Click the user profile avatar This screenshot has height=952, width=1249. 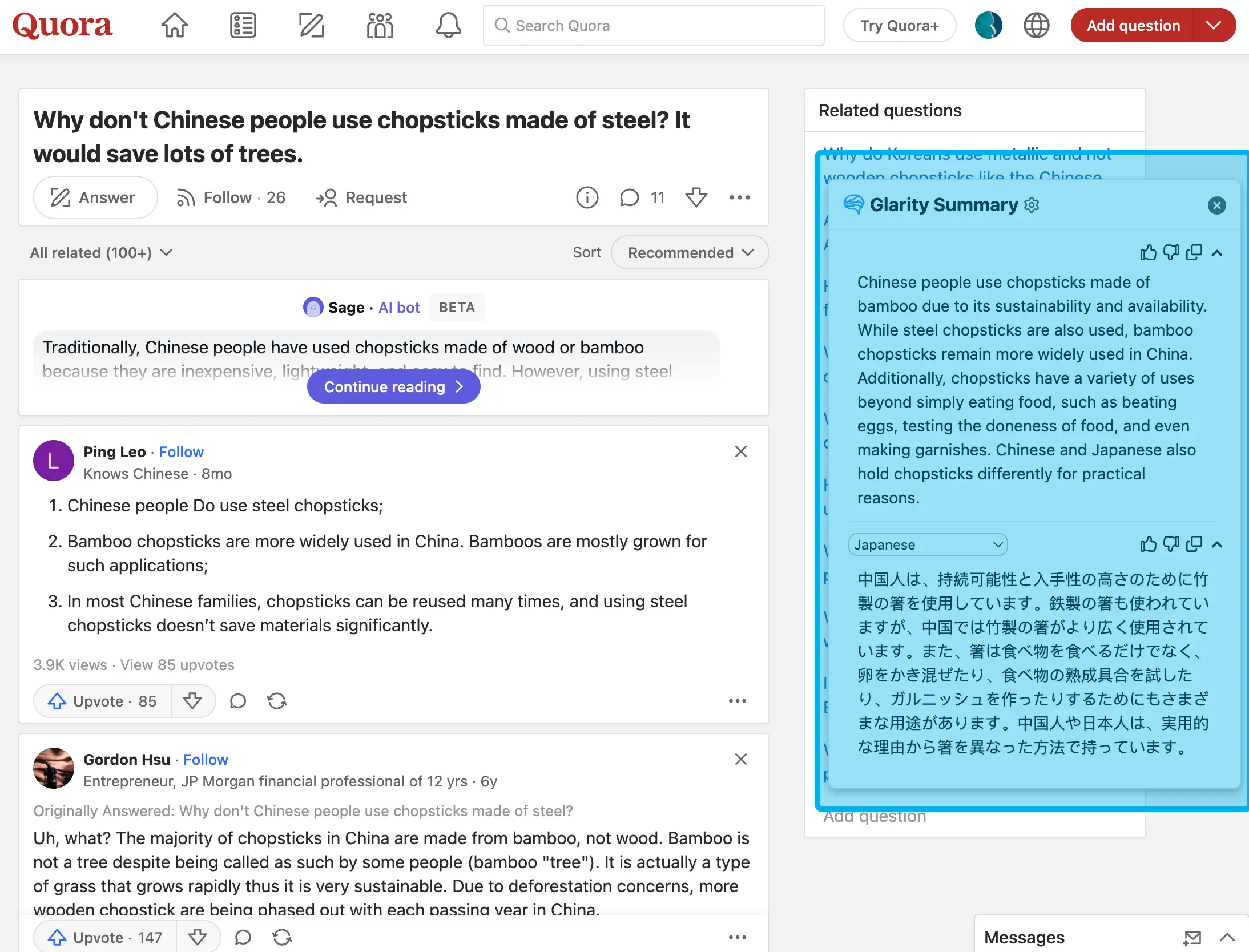tap(988, 26)
